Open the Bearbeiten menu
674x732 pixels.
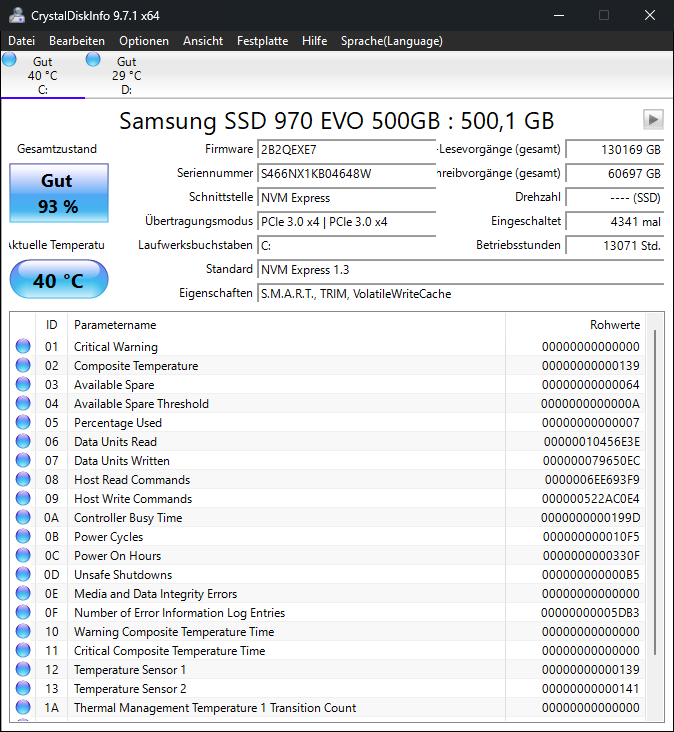tap(77, 41)
